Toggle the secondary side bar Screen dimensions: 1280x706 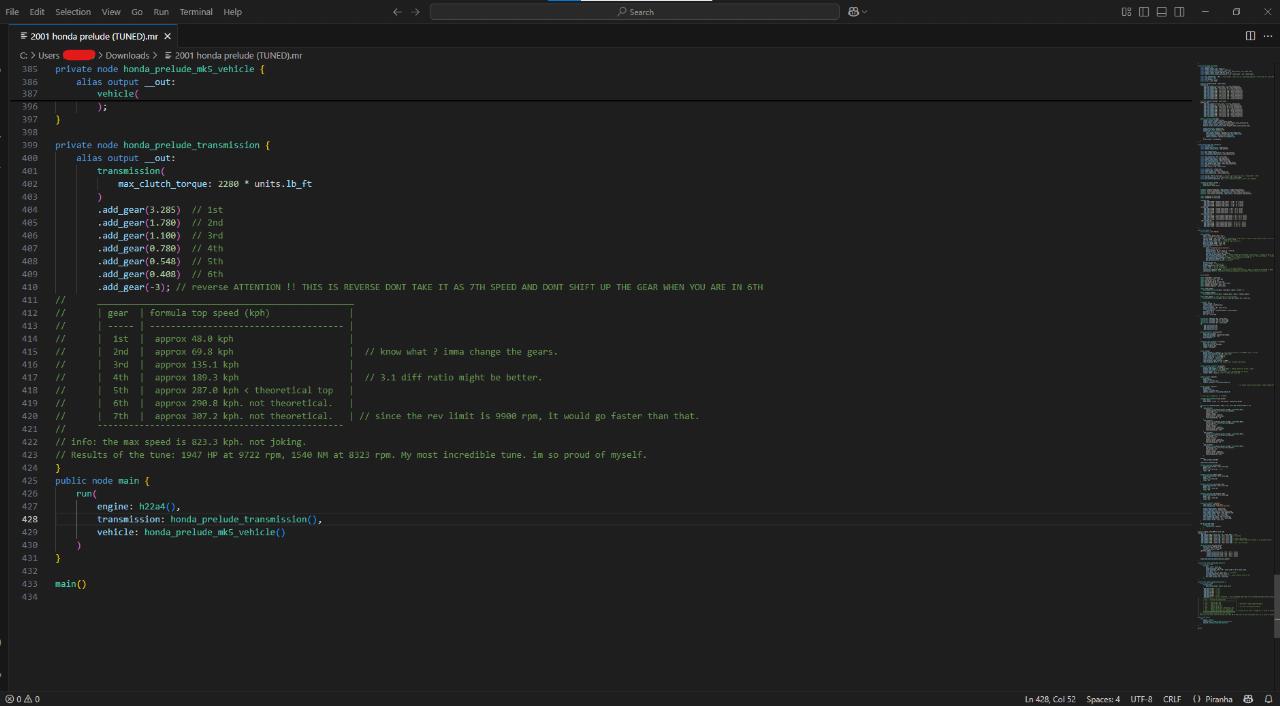(x=1179, y=12)
